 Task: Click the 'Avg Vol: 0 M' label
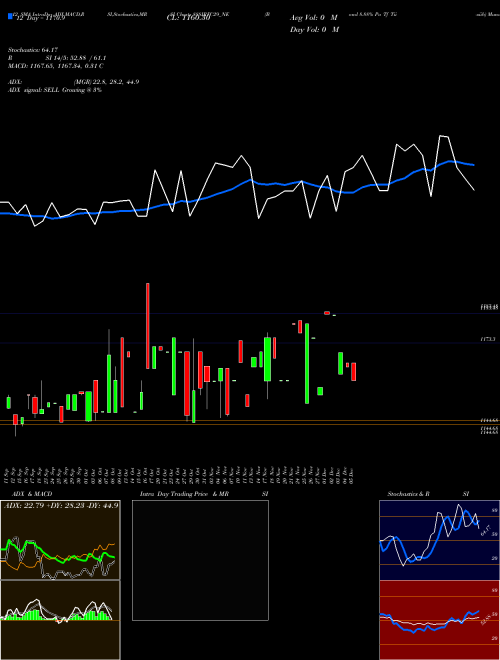(314, 18)
